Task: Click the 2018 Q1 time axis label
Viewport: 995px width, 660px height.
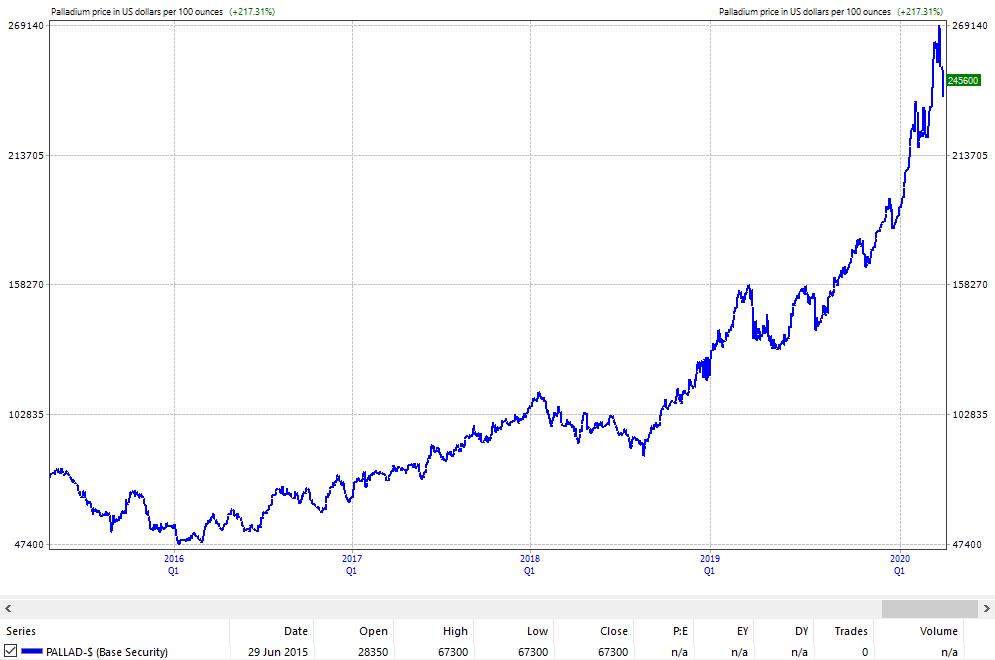Action: coord(530,564)
